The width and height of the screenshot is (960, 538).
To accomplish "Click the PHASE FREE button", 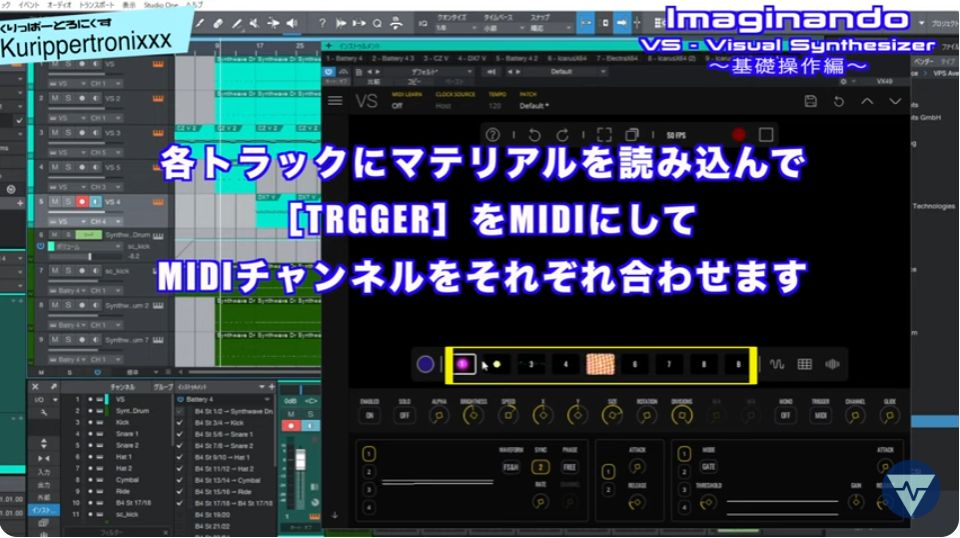I will 569,467.
